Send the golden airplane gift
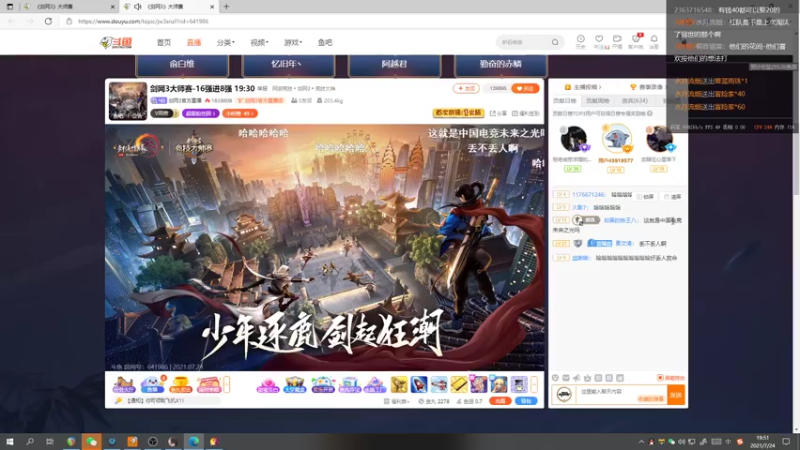800x450 pixels. point(399,385)
